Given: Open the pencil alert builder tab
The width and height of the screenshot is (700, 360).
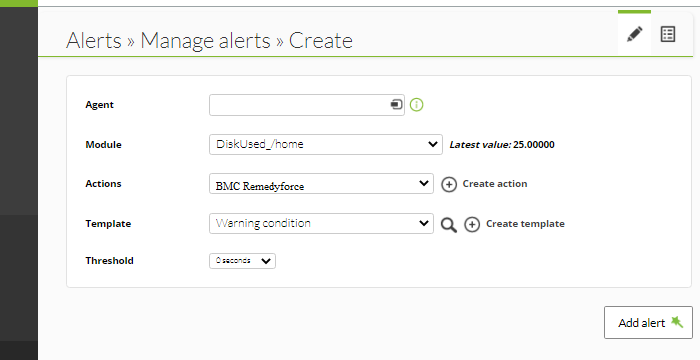Looking at the screenshot, I should [634, 34].
